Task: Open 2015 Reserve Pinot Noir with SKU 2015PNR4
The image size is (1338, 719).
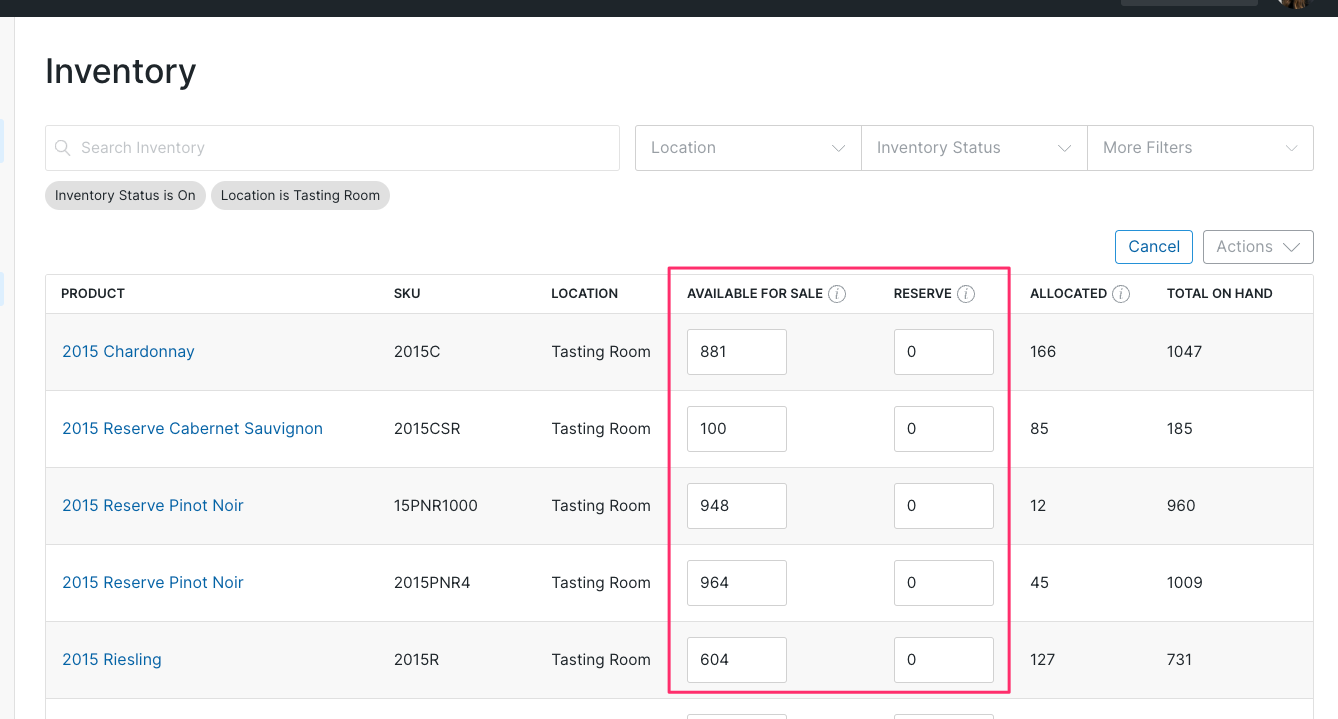Action: click(152, 582)
